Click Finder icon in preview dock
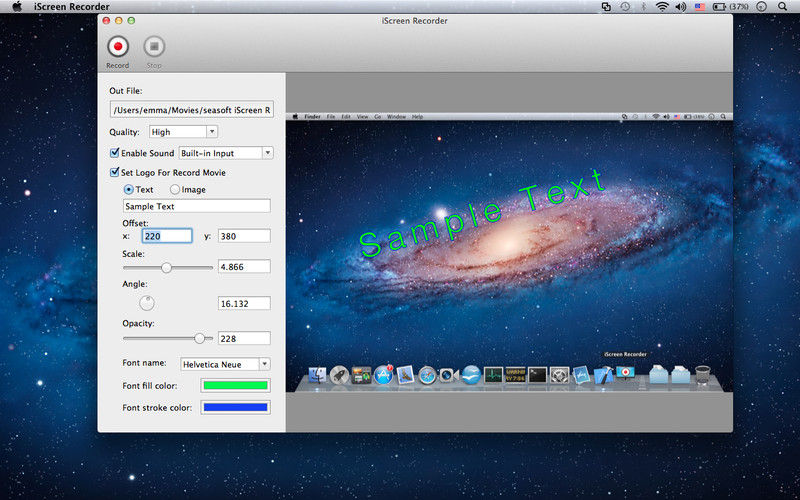 click(317, 375)
